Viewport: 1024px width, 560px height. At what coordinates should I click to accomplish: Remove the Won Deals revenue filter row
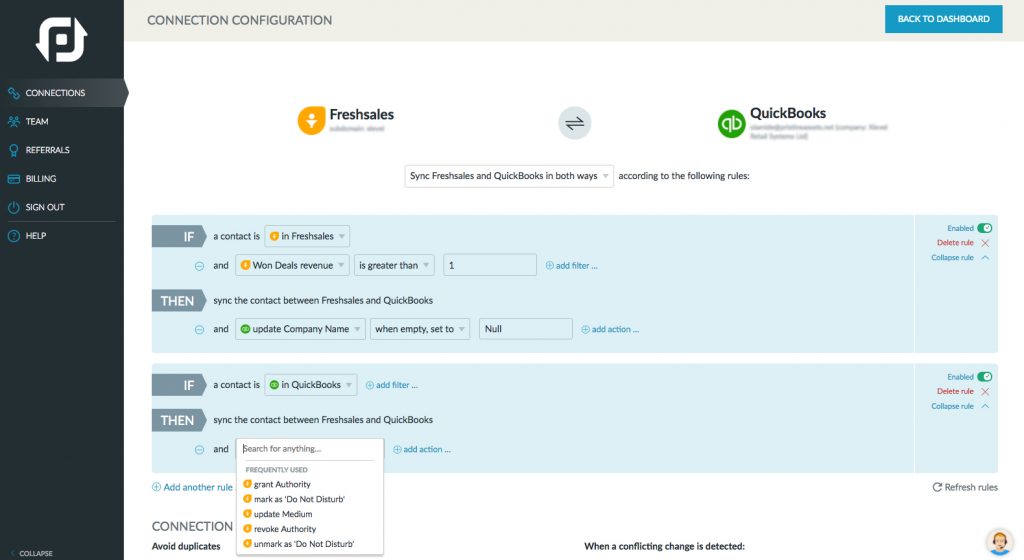point(199,266)
